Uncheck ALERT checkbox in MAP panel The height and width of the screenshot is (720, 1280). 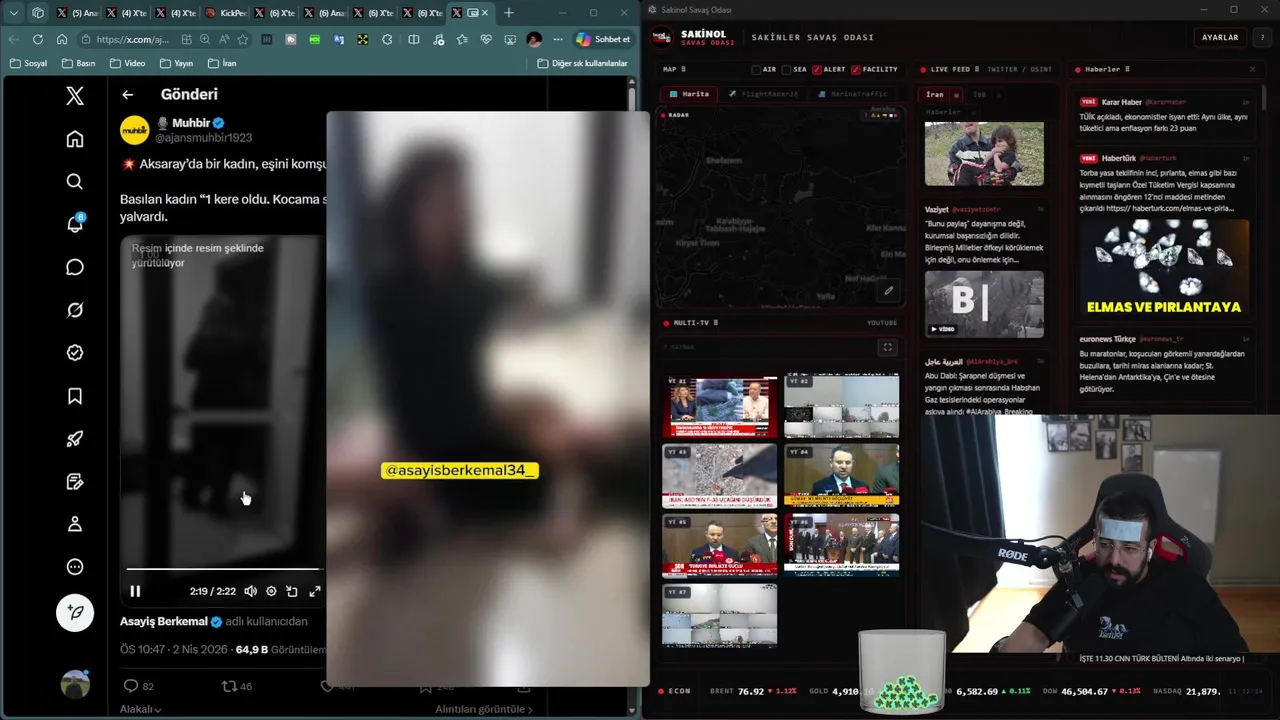tap(817, 70)
